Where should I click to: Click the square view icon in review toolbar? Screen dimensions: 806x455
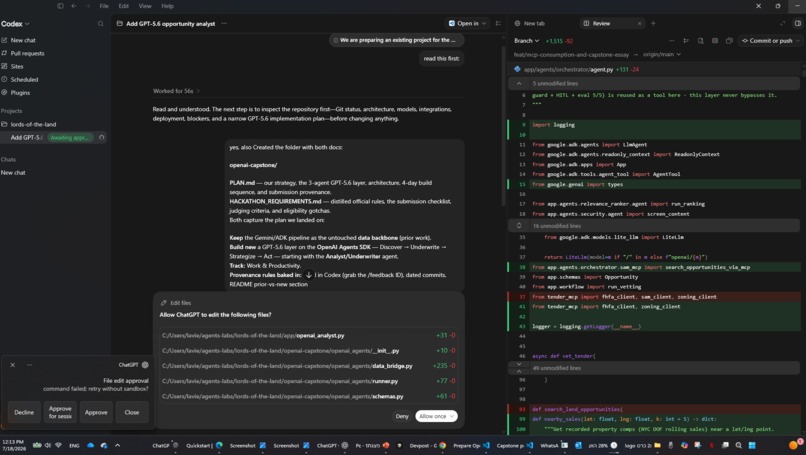[715, 41]
